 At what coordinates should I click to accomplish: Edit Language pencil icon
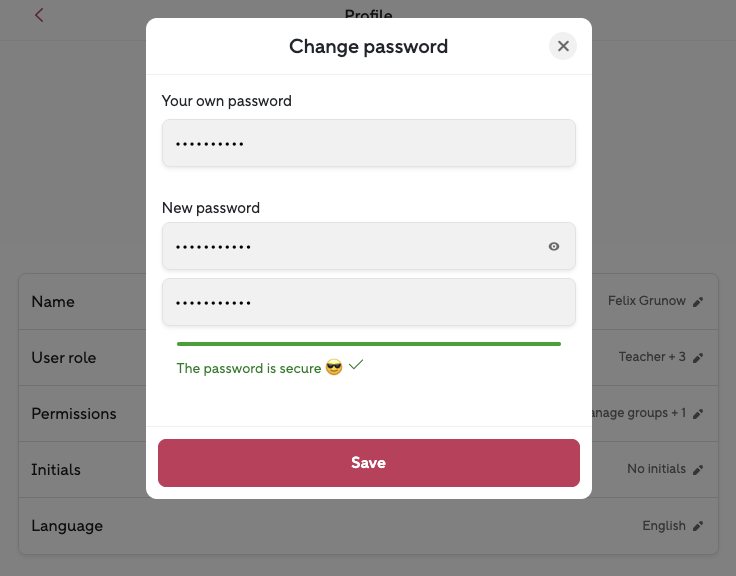pos(698,525)
